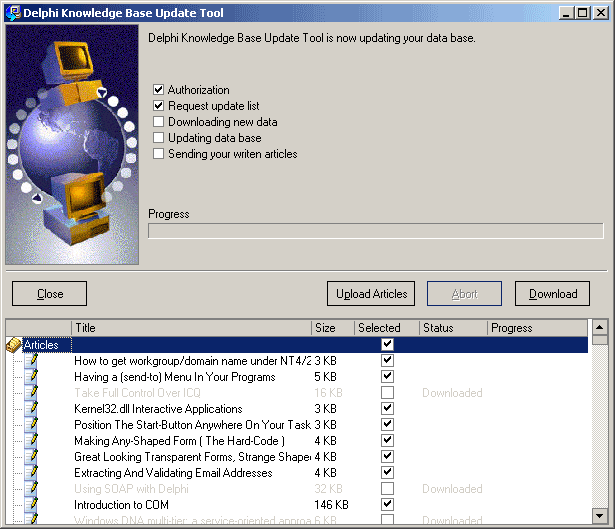This screenshot has height=529, width=615.
Task: Click the globe and computers wizard image
Action: coord(72,144)
